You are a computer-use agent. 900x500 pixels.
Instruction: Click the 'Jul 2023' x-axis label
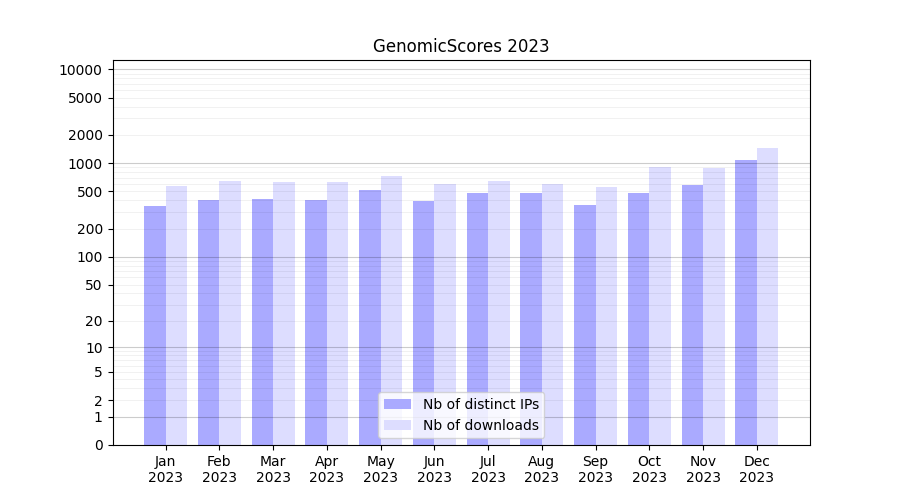(x=488, y=469)
